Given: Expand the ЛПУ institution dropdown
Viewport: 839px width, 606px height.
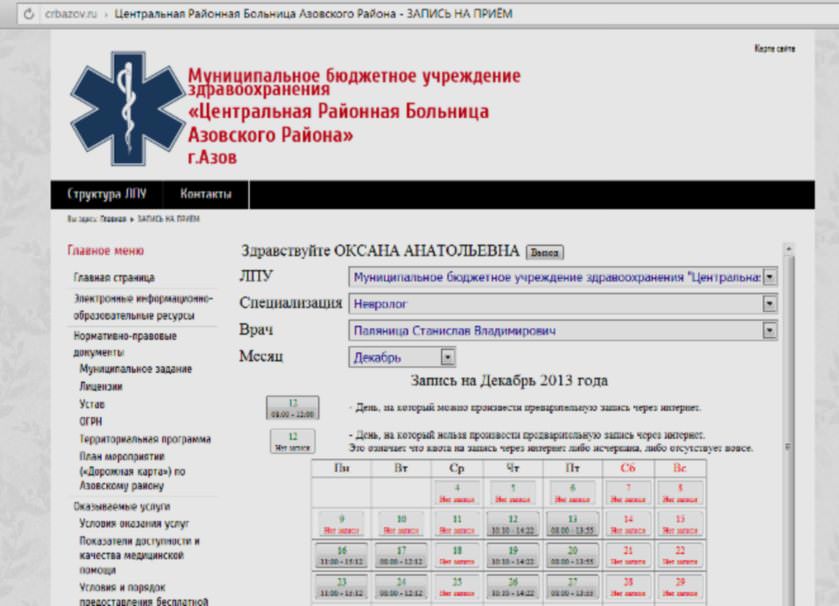Looking at the screenshot, I should coord(769,276).
